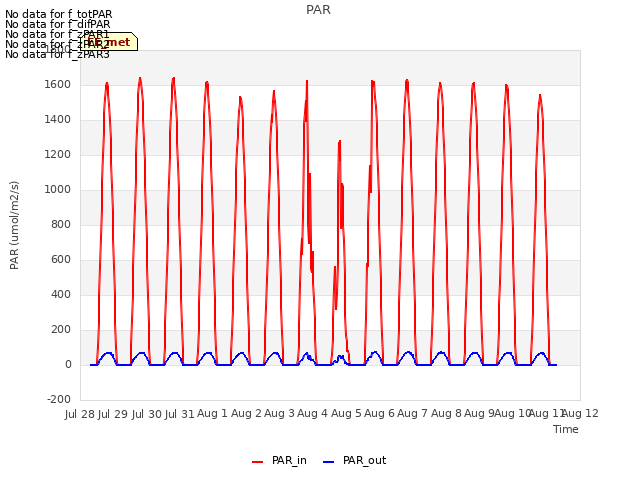
Task: Click the Jul 29 x-axis date label
Action: pyautogui.click(x=113, y=414)
